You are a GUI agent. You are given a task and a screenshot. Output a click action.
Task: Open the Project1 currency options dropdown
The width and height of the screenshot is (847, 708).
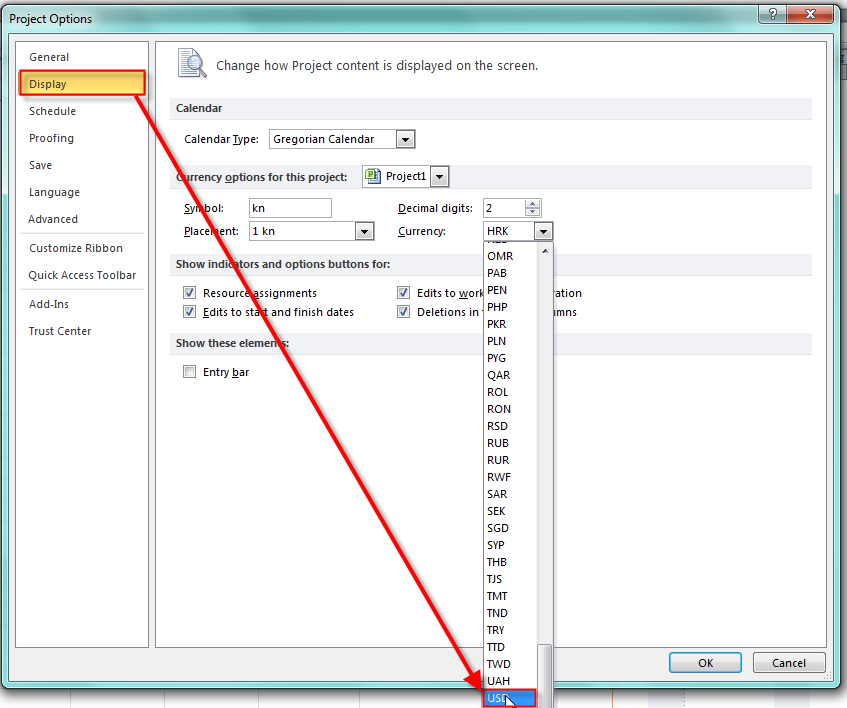[x=439, y=177]
